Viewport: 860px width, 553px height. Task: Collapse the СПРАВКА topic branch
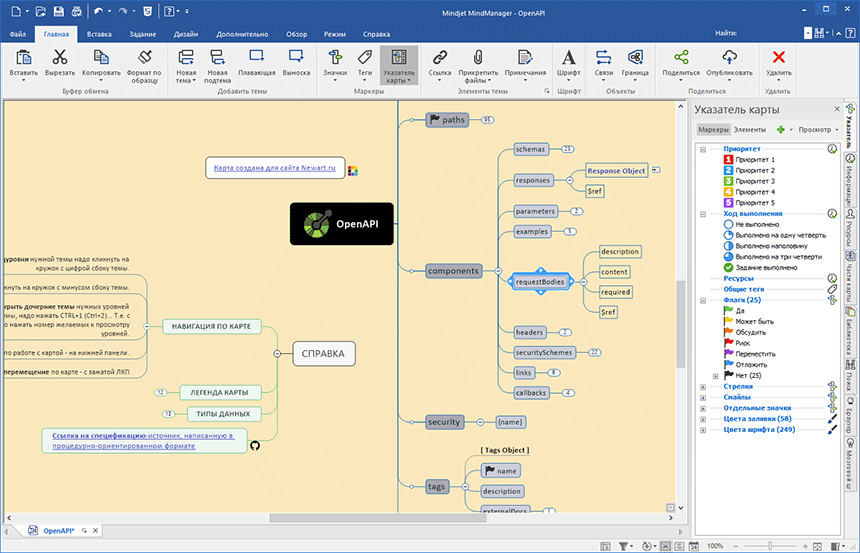point(277,354)
